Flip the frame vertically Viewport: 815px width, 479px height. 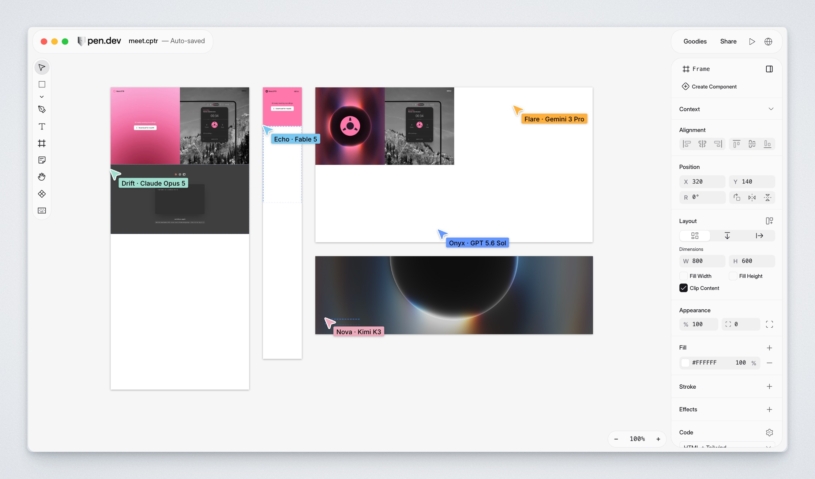[x=768, y=197]
